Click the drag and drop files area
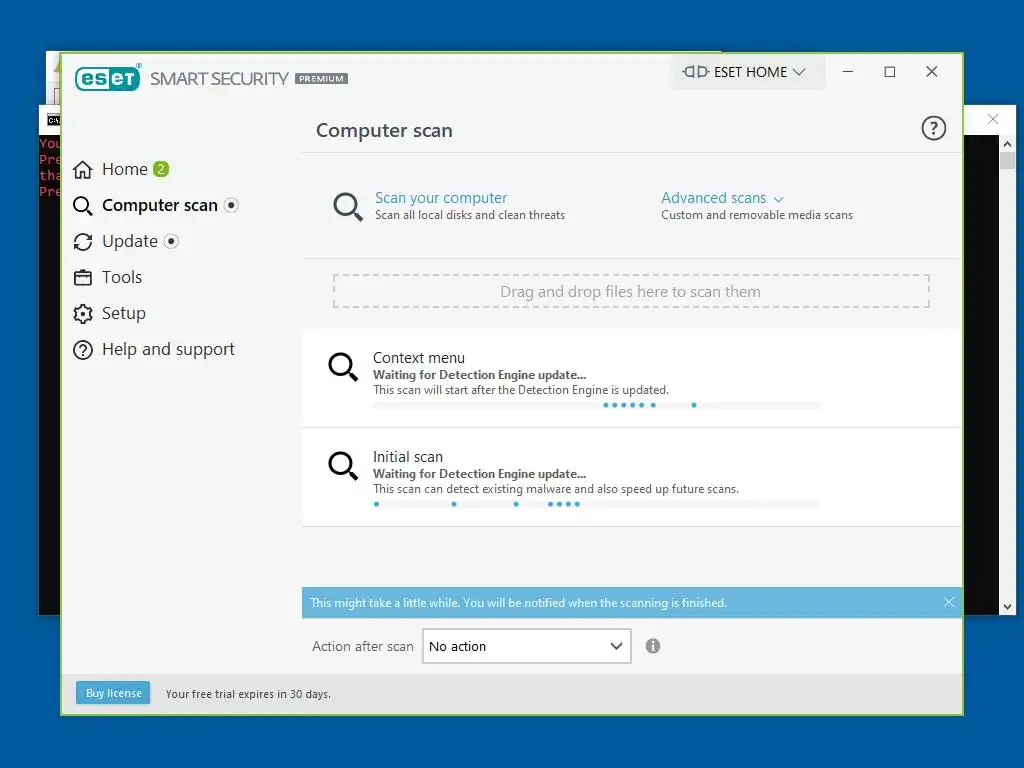Screen dimensions: 1024x768 click(x=631, y=291)
